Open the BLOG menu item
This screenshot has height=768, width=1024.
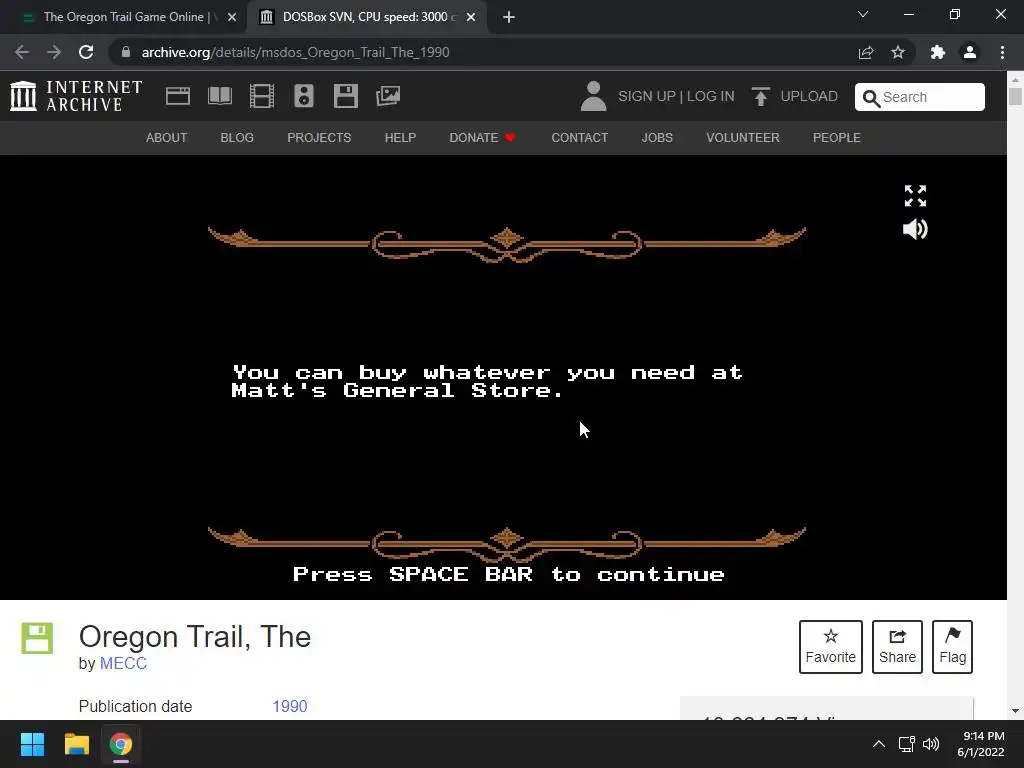tap(237, 138)
